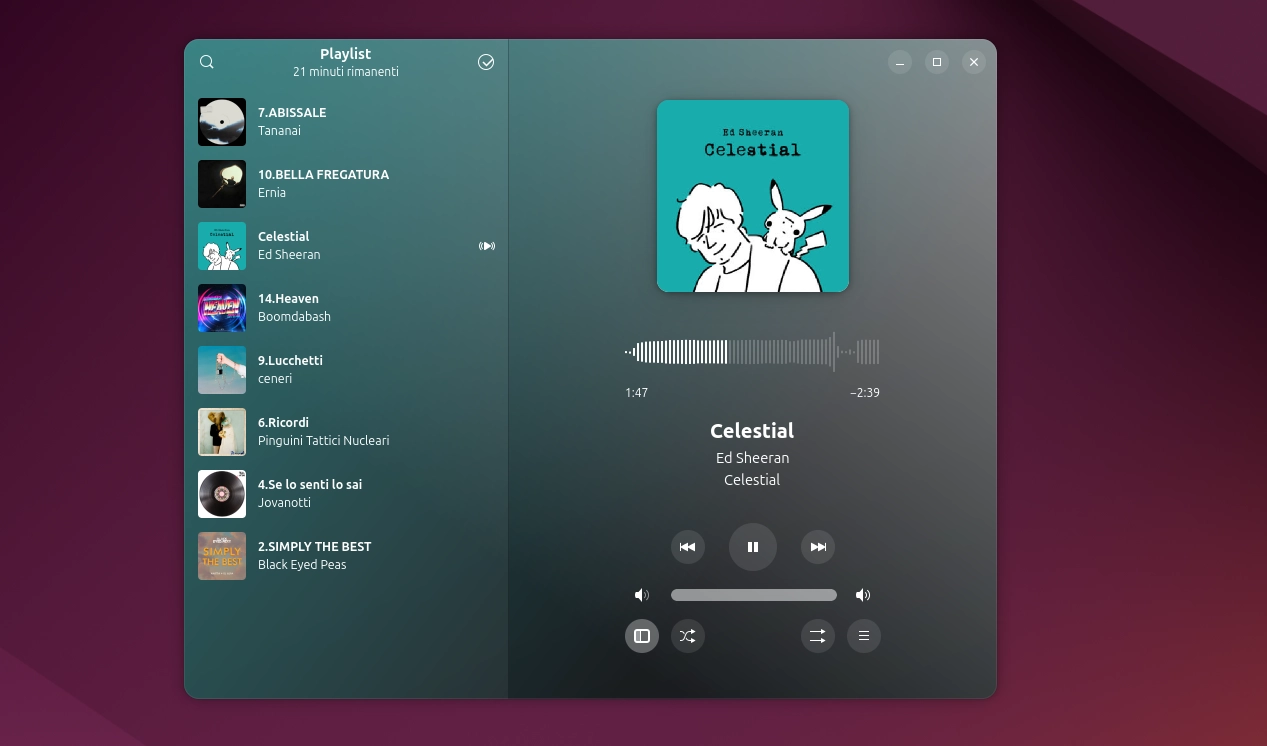Image resolution: width=1267 pixels, height=746 pixels.
Task: Click '21 minuti rimanenti' subtitle
Action: [346, 72]
